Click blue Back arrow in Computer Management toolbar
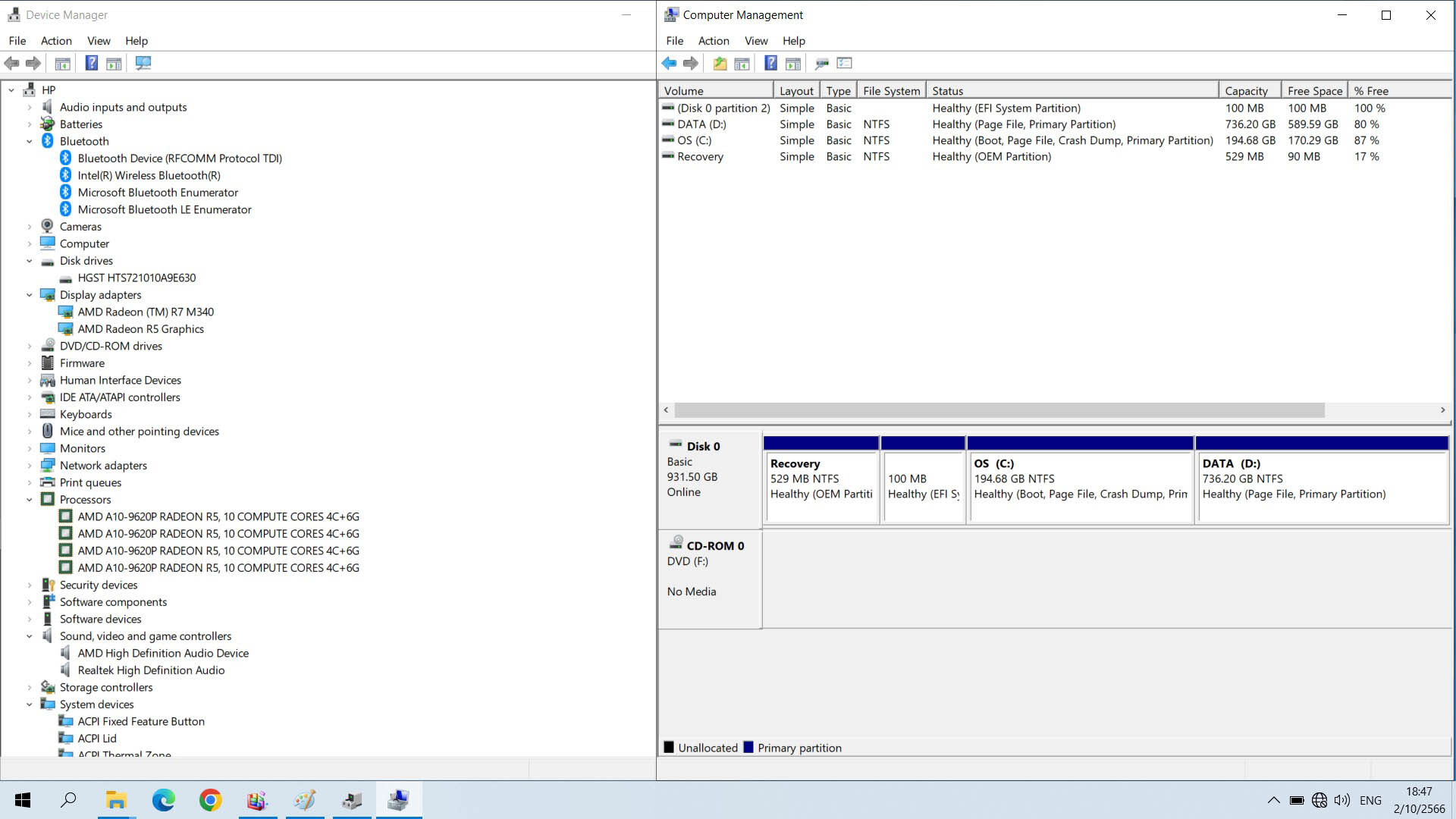Image resolution: width=1456 pixels, height=819 pixels. 669,64
